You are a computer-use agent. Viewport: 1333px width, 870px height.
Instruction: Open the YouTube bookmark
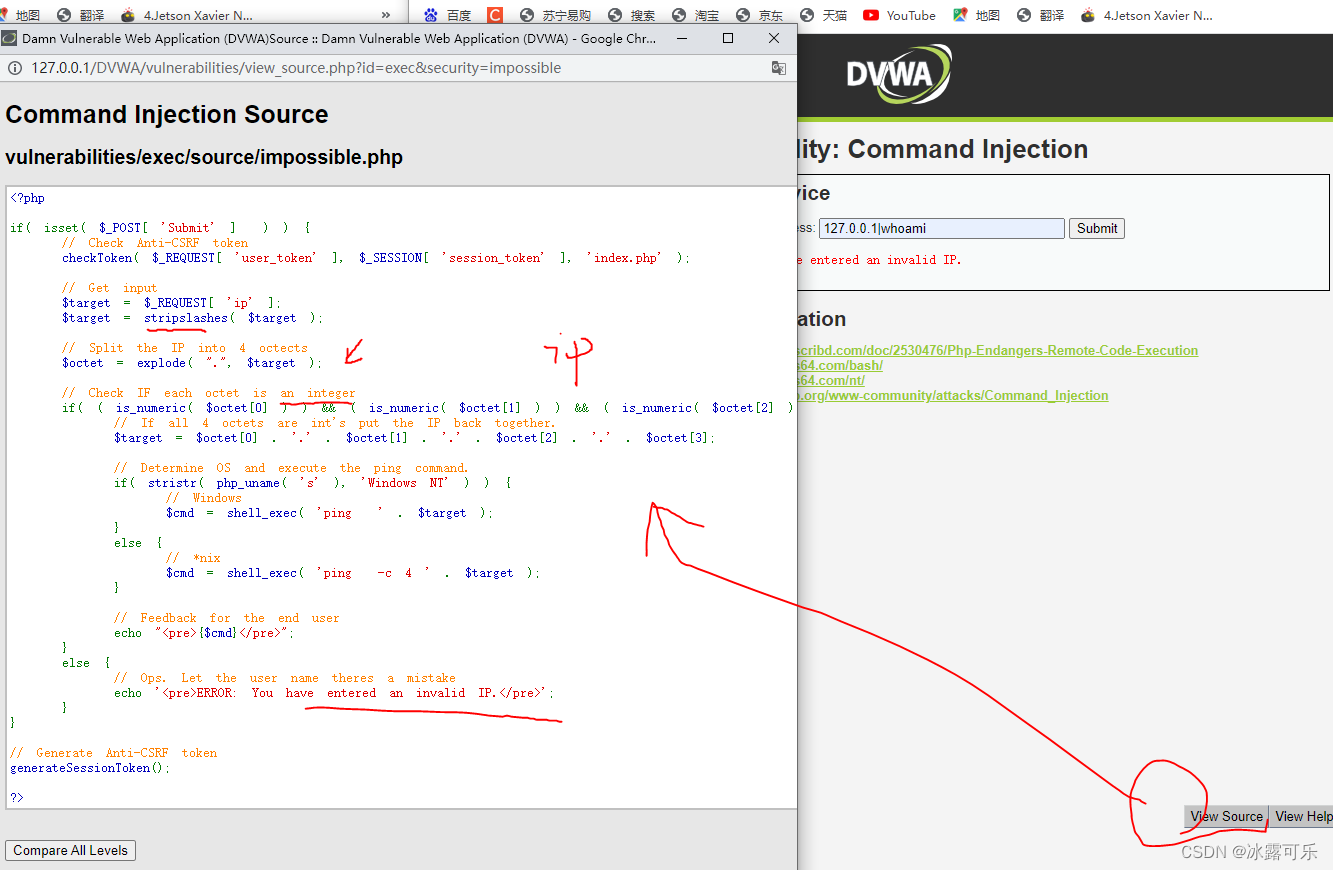point(899,15)
